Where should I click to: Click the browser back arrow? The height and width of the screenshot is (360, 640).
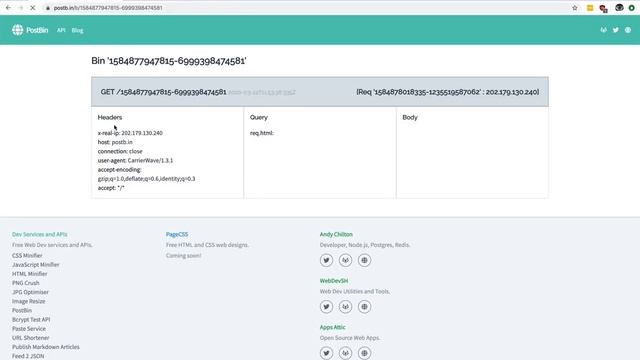pyautogui.click(x=8, y=8)
